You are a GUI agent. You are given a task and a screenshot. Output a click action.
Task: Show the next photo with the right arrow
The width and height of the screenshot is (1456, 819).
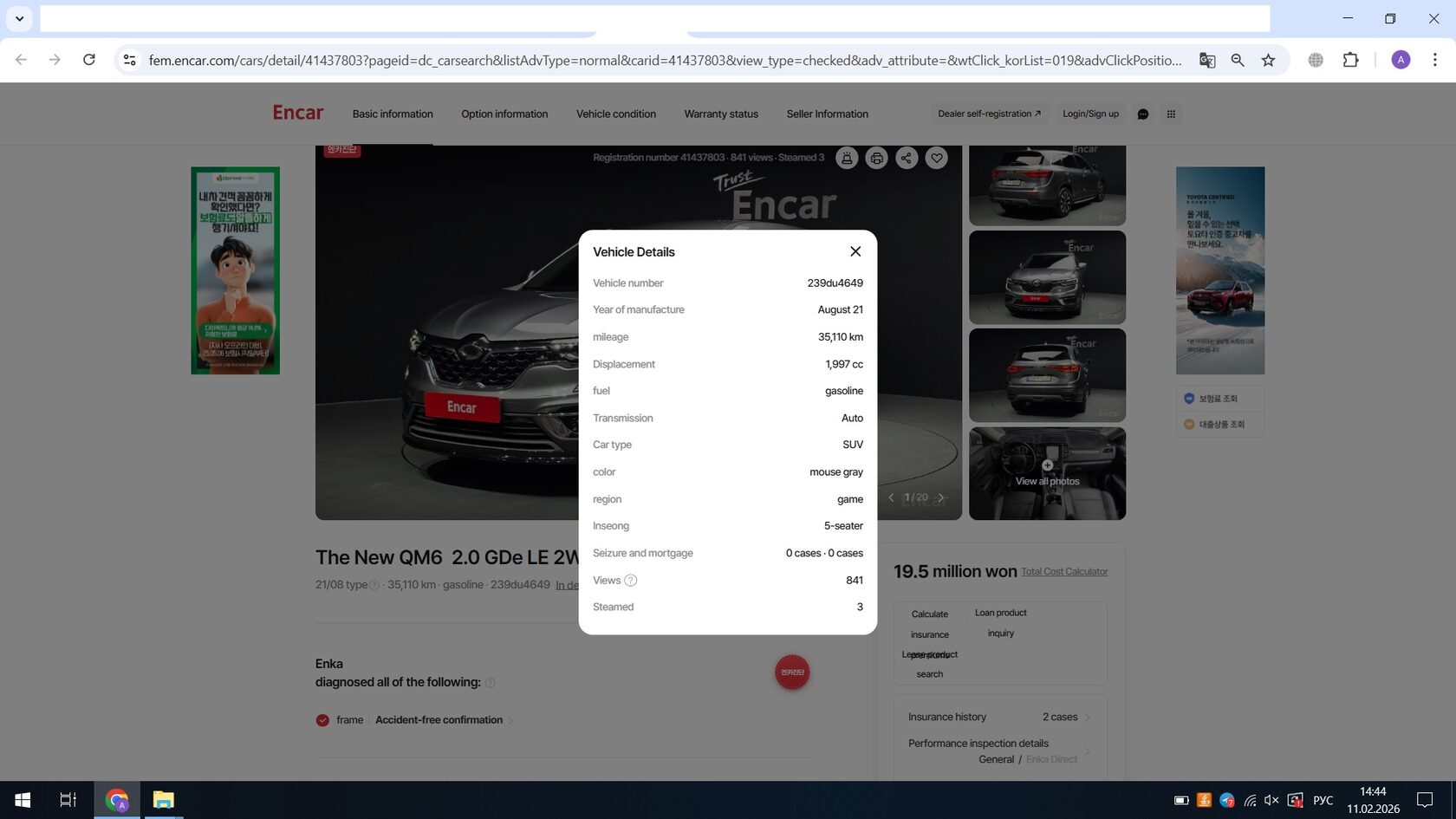(941, 497)
